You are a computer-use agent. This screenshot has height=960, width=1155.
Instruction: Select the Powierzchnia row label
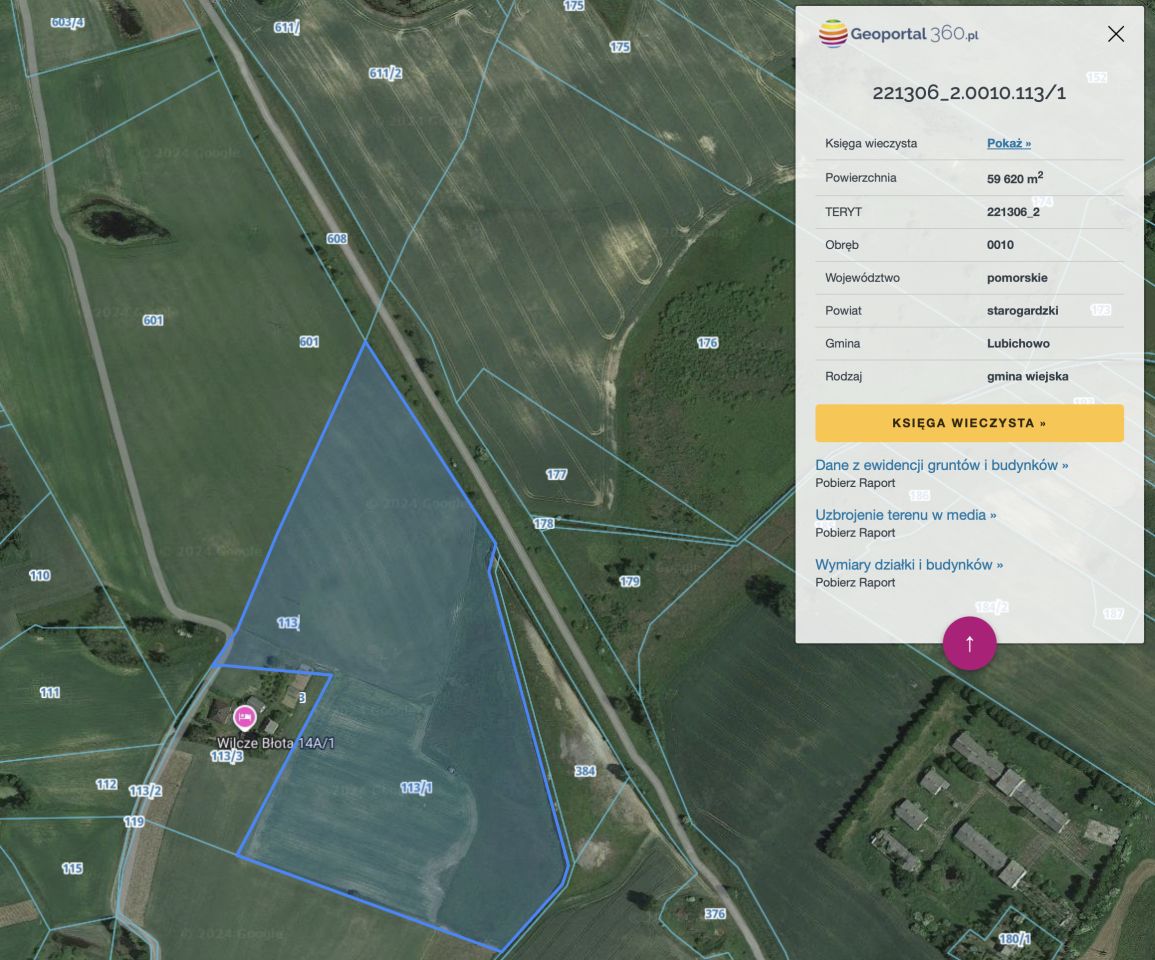click(860, 178)
